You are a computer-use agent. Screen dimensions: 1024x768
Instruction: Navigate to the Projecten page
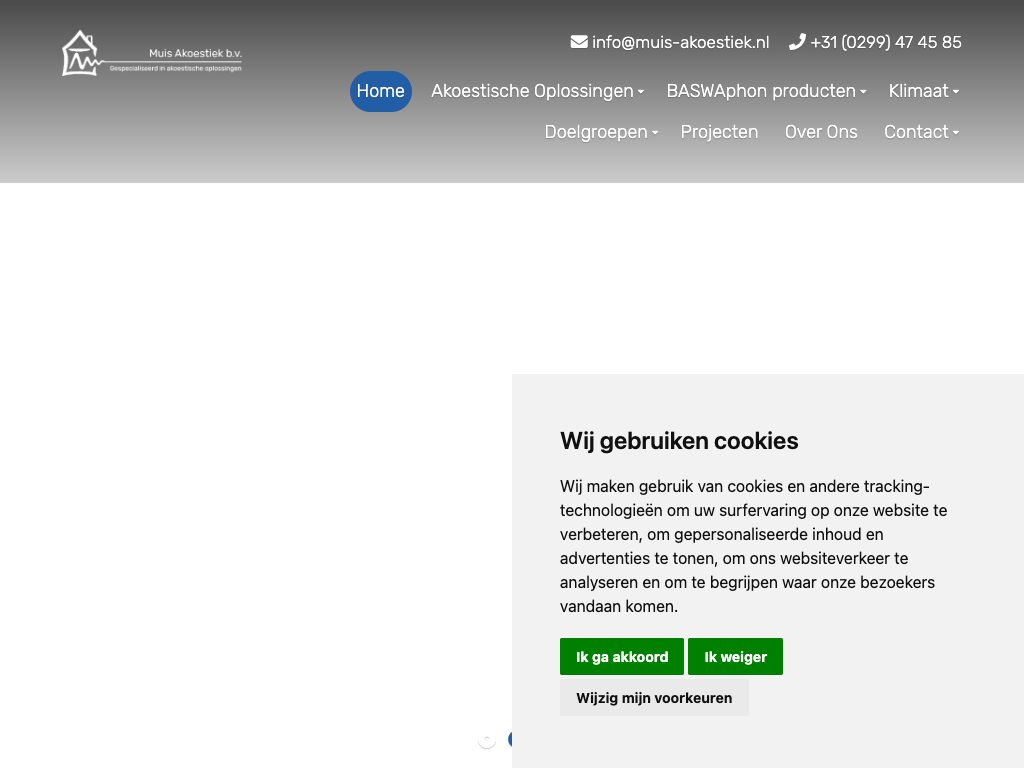coord(719,132)
